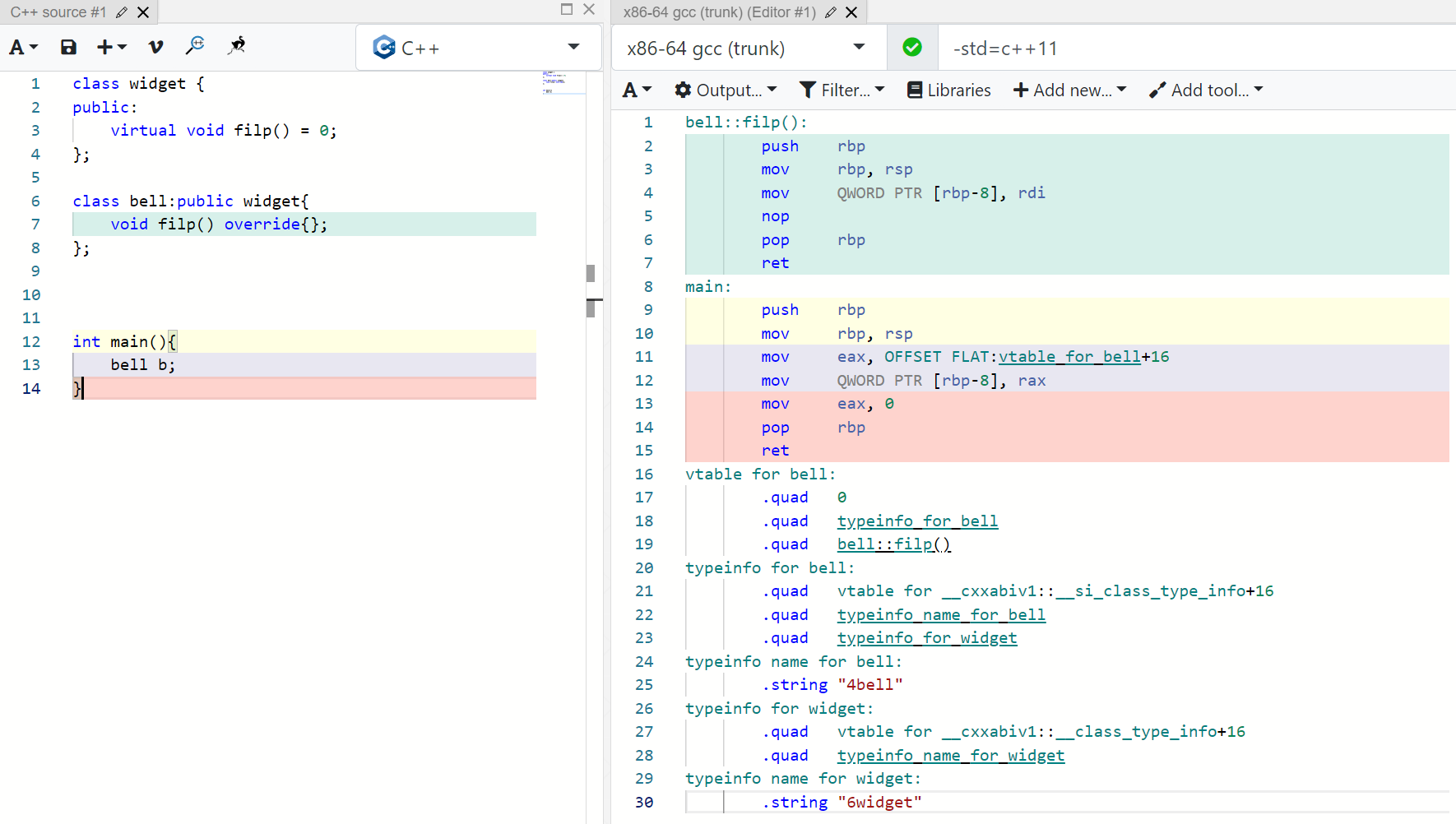Click 'typeinfo name for widget:' assembly label
The height and width of the screenshot is (824, 1456).
coord(804,779)
